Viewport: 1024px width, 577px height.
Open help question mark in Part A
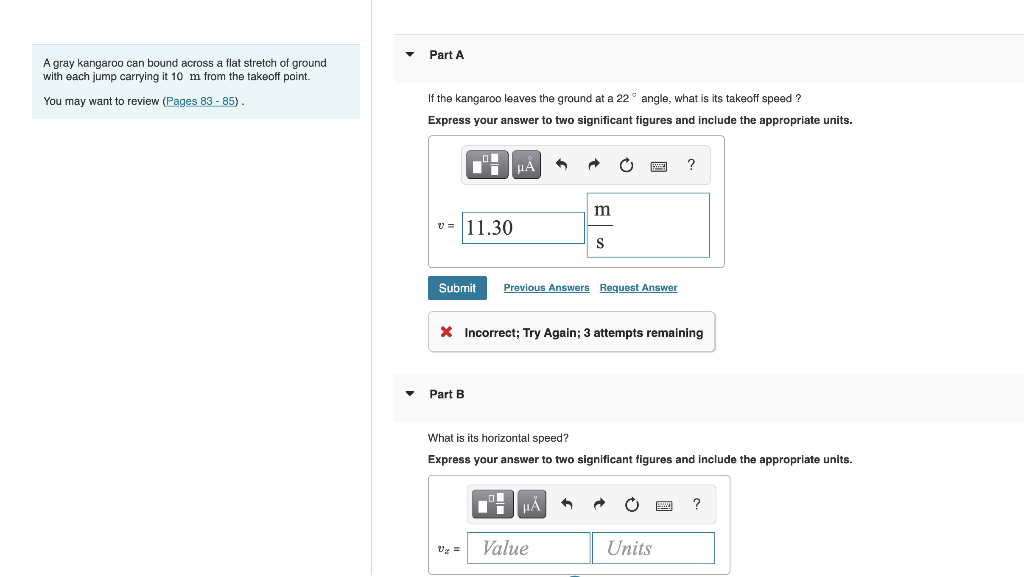(x=691, y=164)
